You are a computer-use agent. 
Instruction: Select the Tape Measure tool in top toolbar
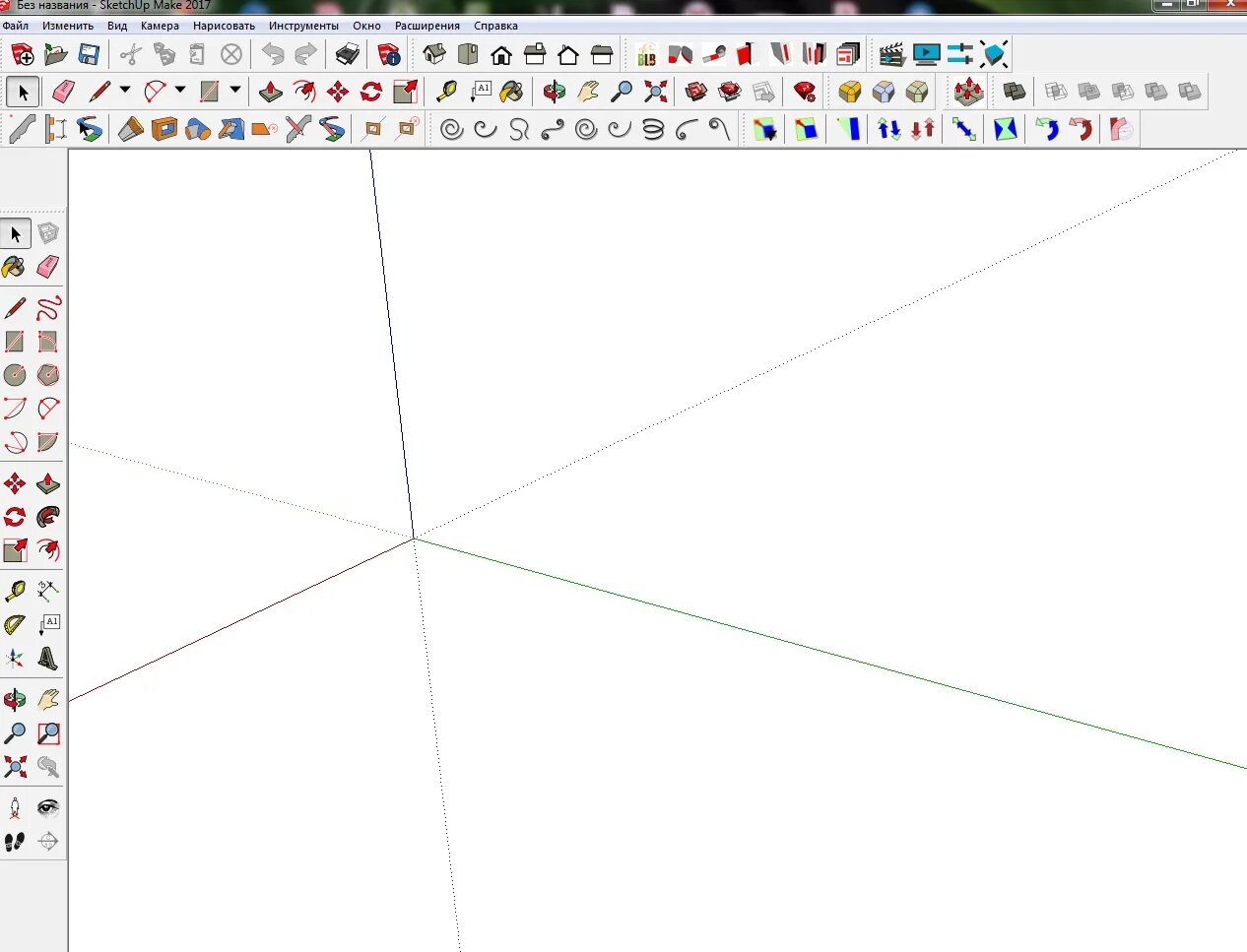coord(447,92)
